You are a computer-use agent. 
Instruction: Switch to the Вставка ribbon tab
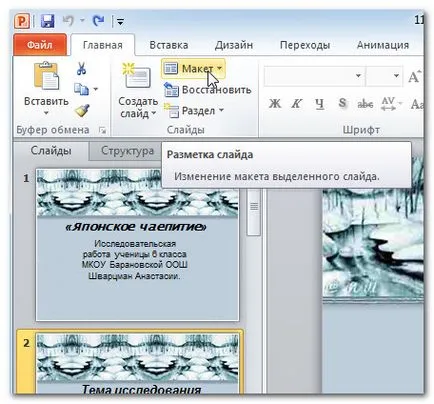pos(169,45)
